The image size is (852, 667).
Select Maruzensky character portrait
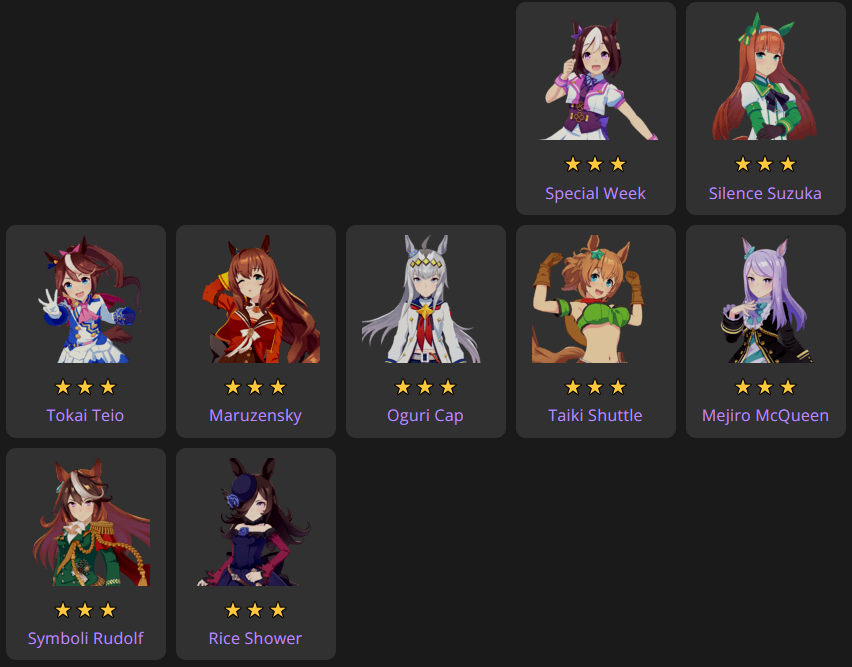click(256, 299)
